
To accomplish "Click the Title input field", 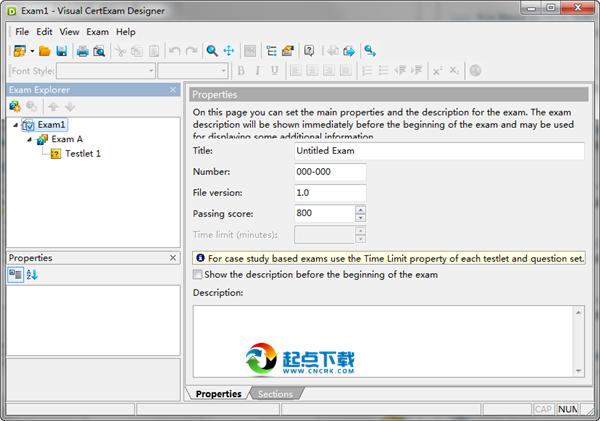I will click(439, 151).
